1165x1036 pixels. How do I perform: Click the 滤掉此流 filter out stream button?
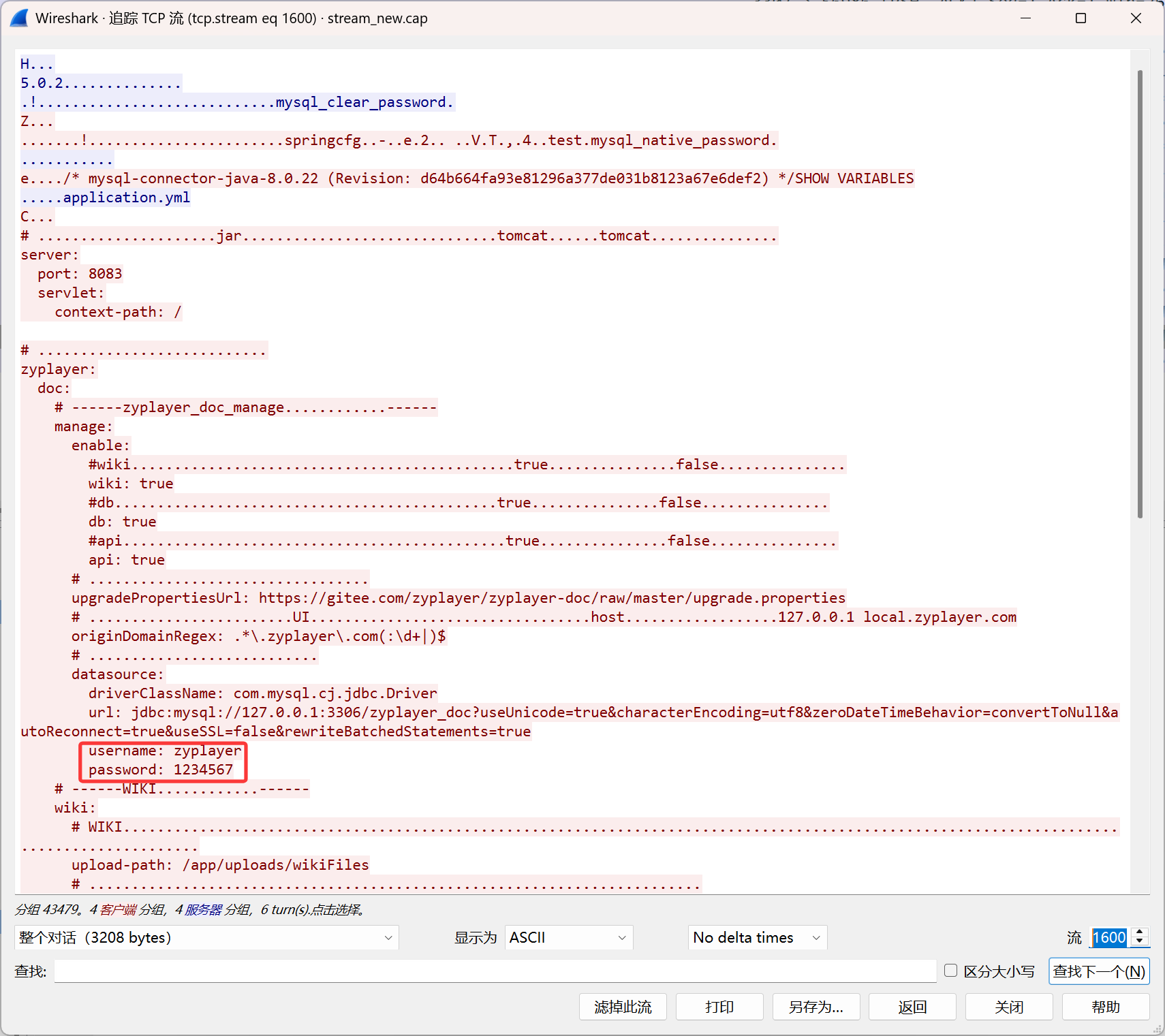[623, 1007]
